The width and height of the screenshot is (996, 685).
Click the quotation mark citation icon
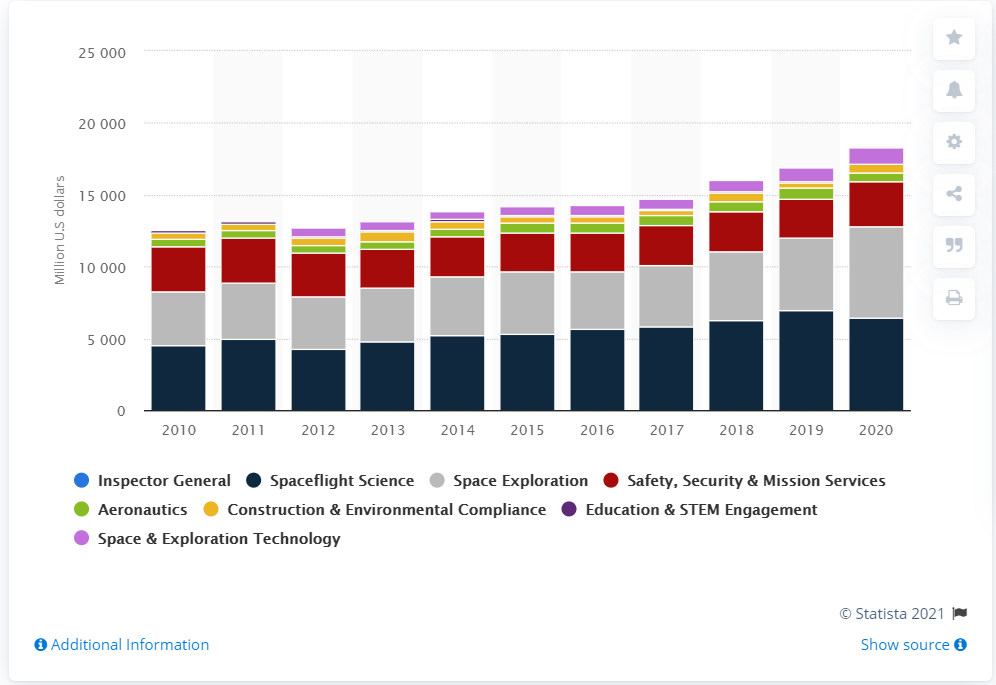(953, 246)
